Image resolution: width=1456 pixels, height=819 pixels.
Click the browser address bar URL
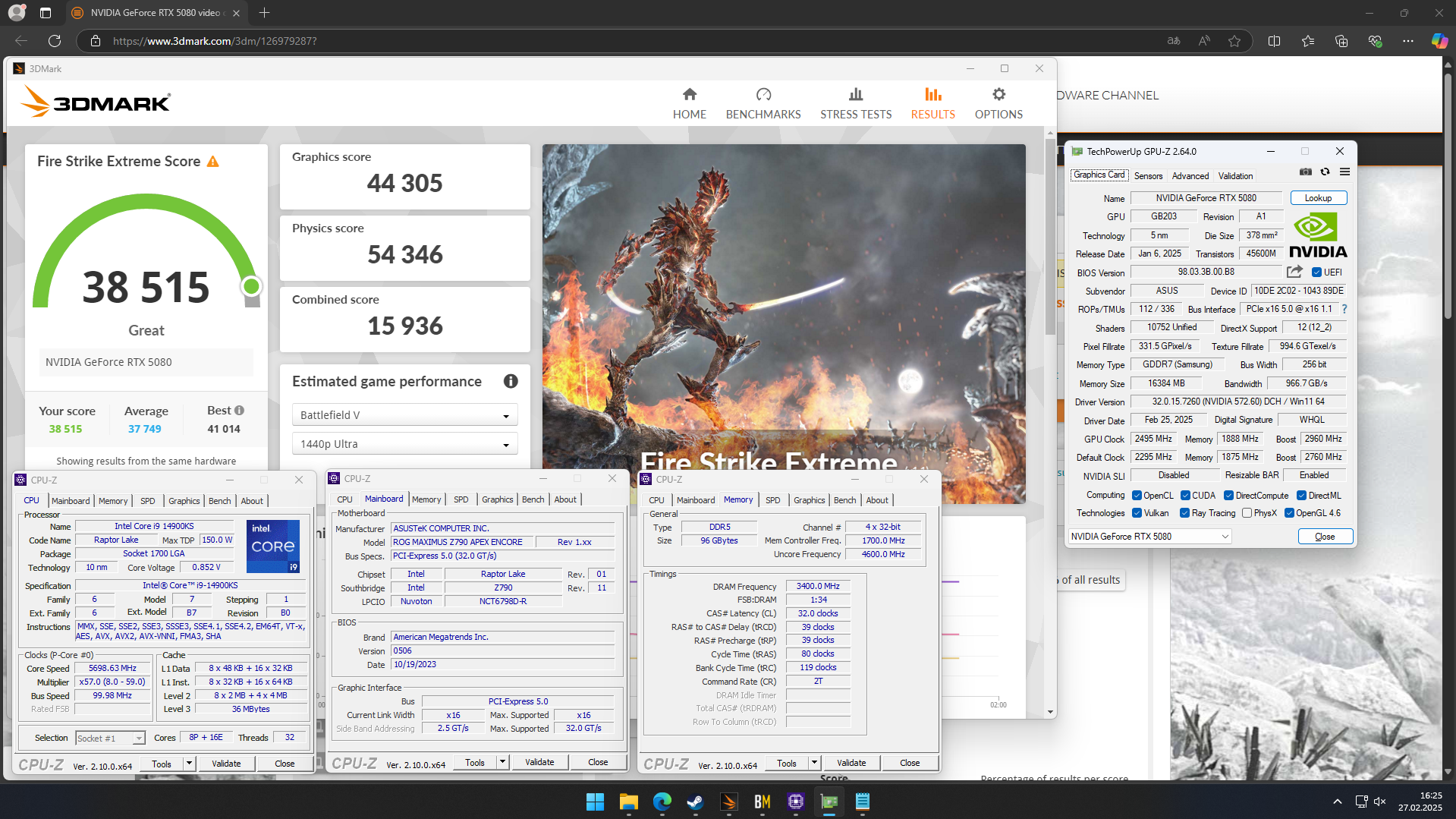[215, 41]
